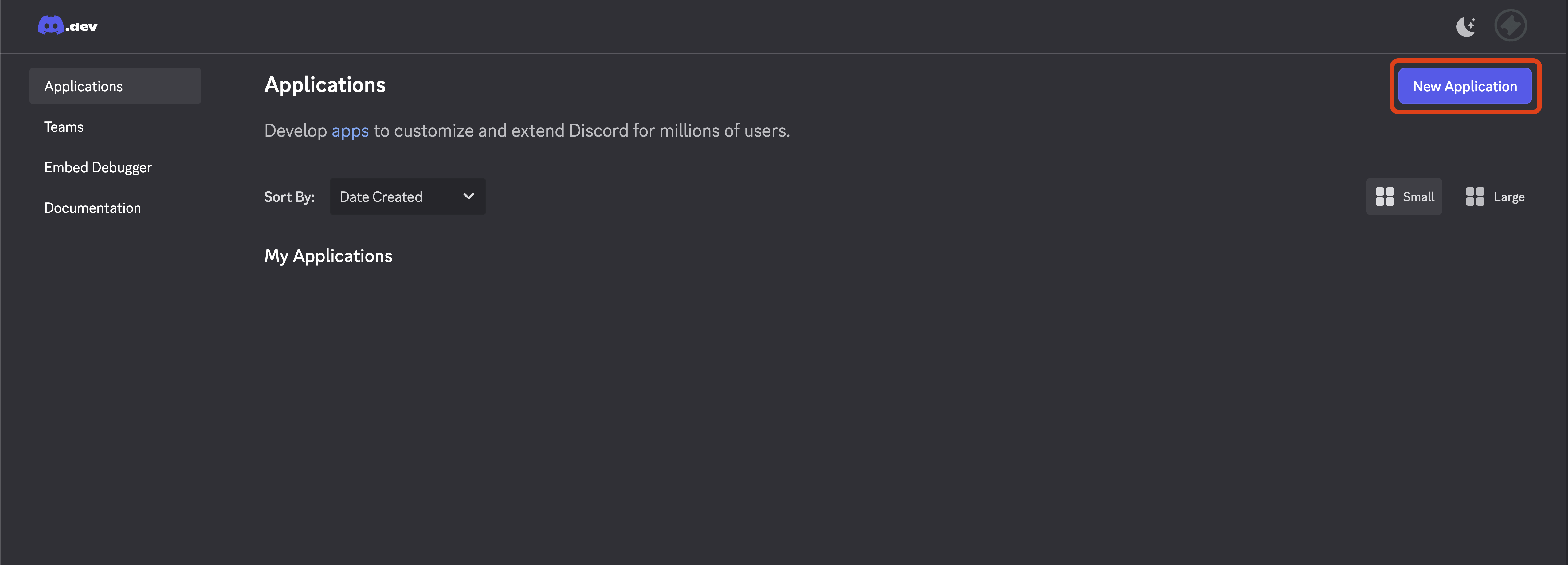This screenshot has height=565, width=1568.
Task: Open the Embed Debugger page
Action: coord(98,167)
